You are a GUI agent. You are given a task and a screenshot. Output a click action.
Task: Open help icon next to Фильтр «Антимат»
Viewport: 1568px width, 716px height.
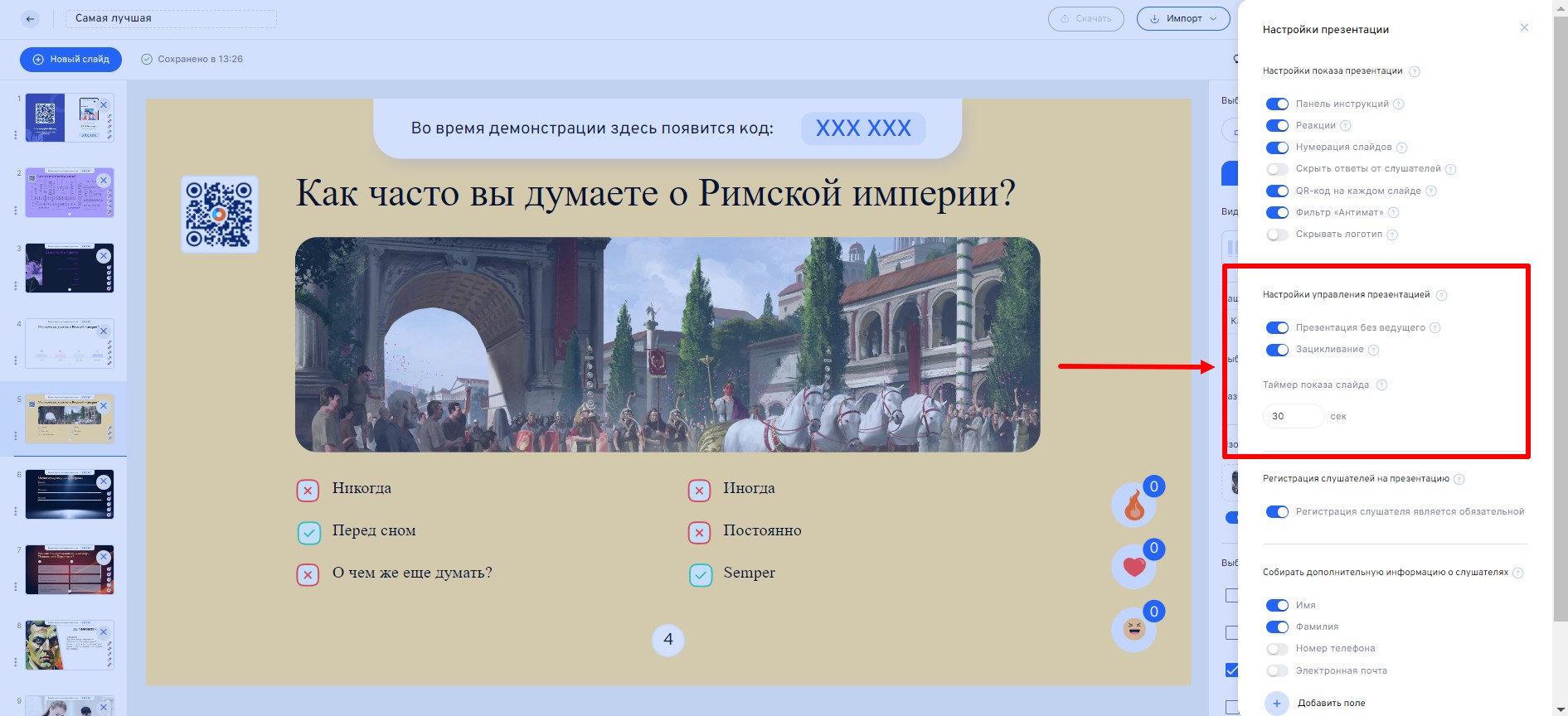click(1394, 213)
